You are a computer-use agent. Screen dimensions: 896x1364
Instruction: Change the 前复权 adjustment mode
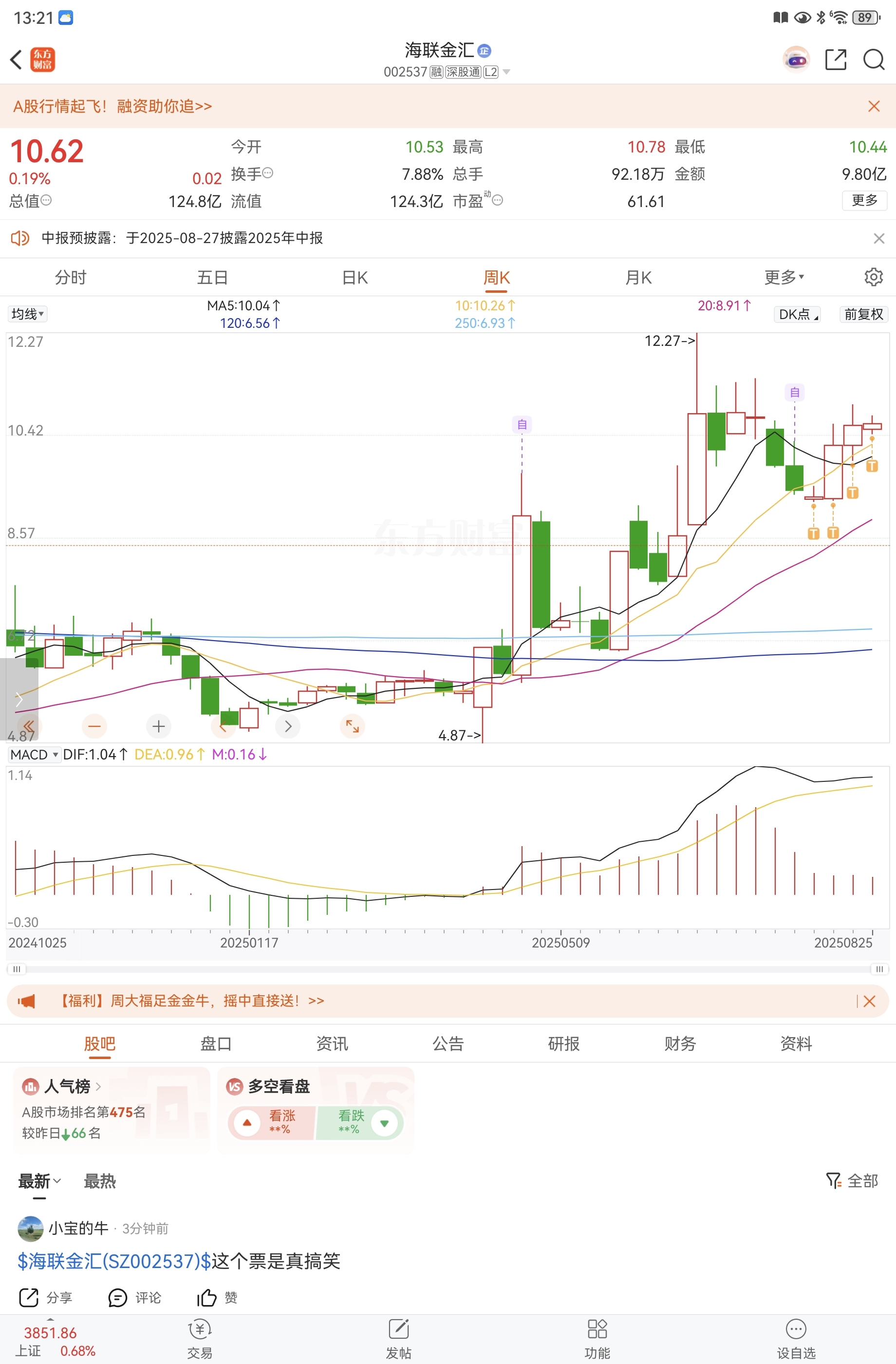pyautogui.click(x=864, y=314)
